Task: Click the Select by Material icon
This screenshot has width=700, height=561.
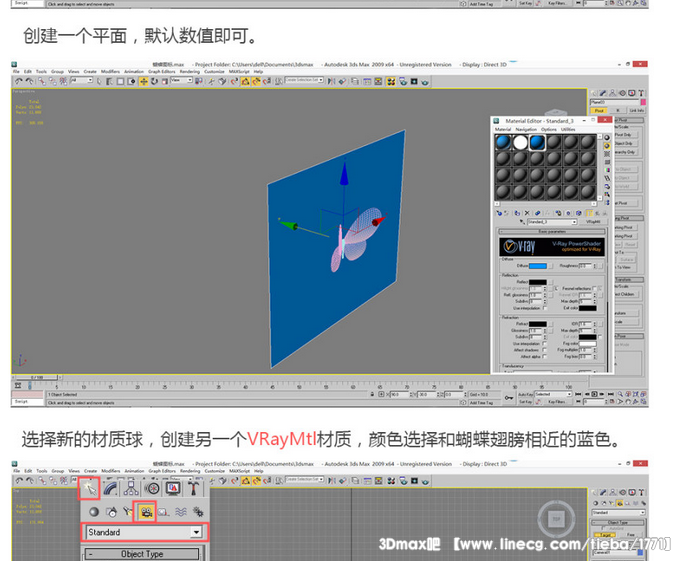Action: (607, 194)
